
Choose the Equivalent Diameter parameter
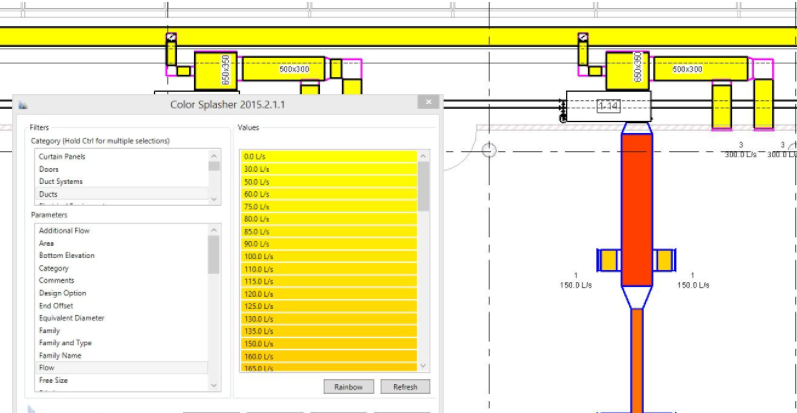(121, 318)
